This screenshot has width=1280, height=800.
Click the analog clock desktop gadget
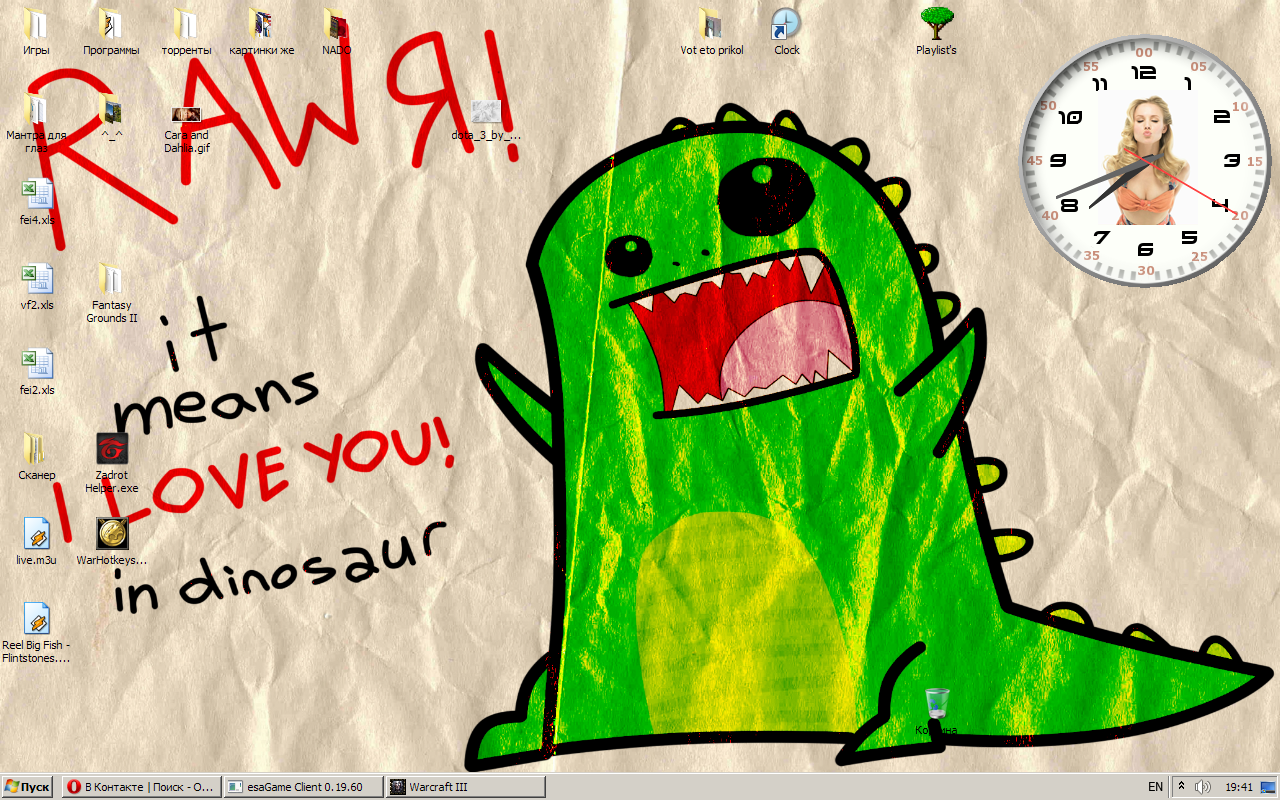coord(1145,161)
